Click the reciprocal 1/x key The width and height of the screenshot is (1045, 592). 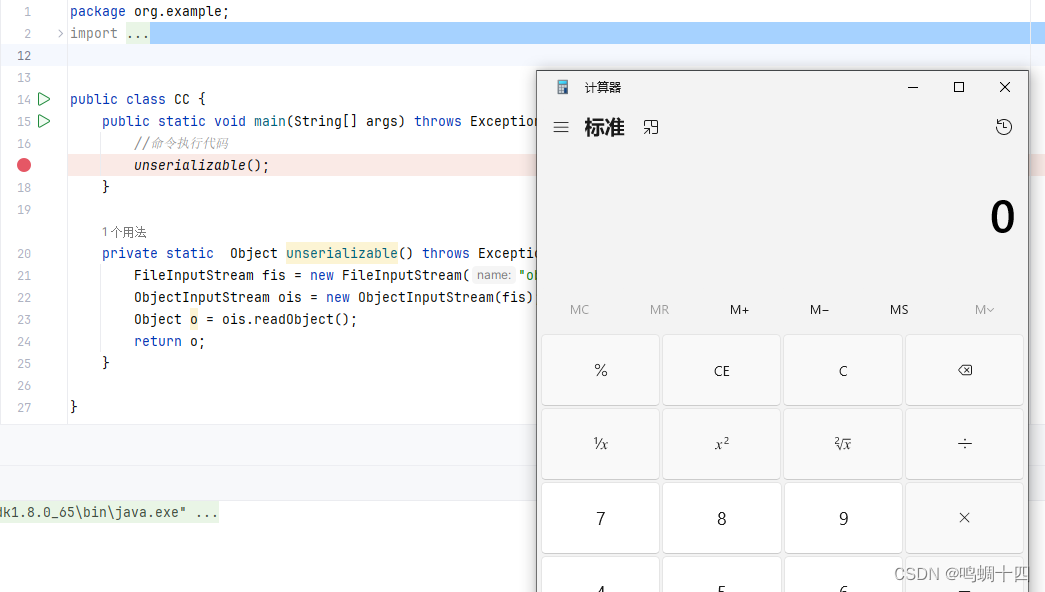click(600, 443)
